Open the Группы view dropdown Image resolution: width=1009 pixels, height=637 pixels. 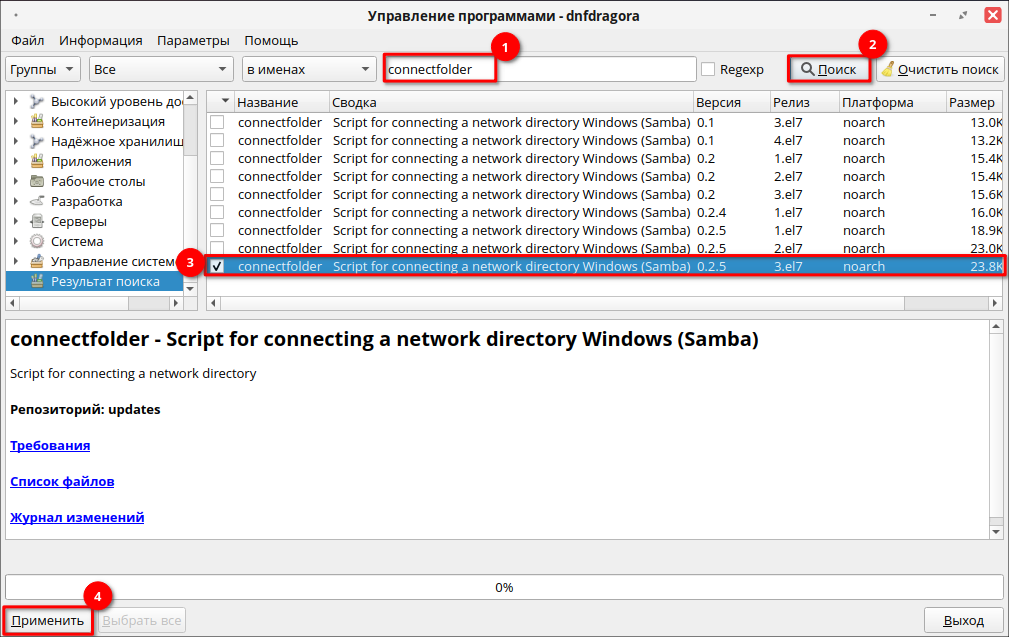[x=43, y=70]
